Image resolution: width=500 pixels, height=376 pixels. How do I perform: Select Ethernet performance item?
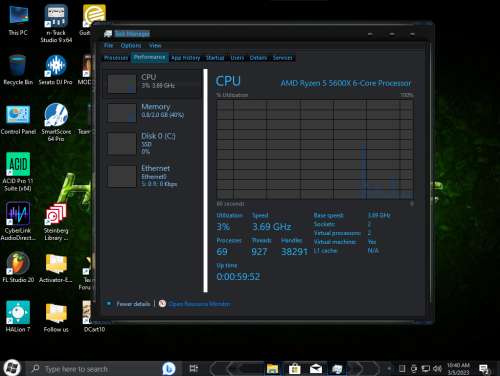pyautogui.click(x=152, y=176)
